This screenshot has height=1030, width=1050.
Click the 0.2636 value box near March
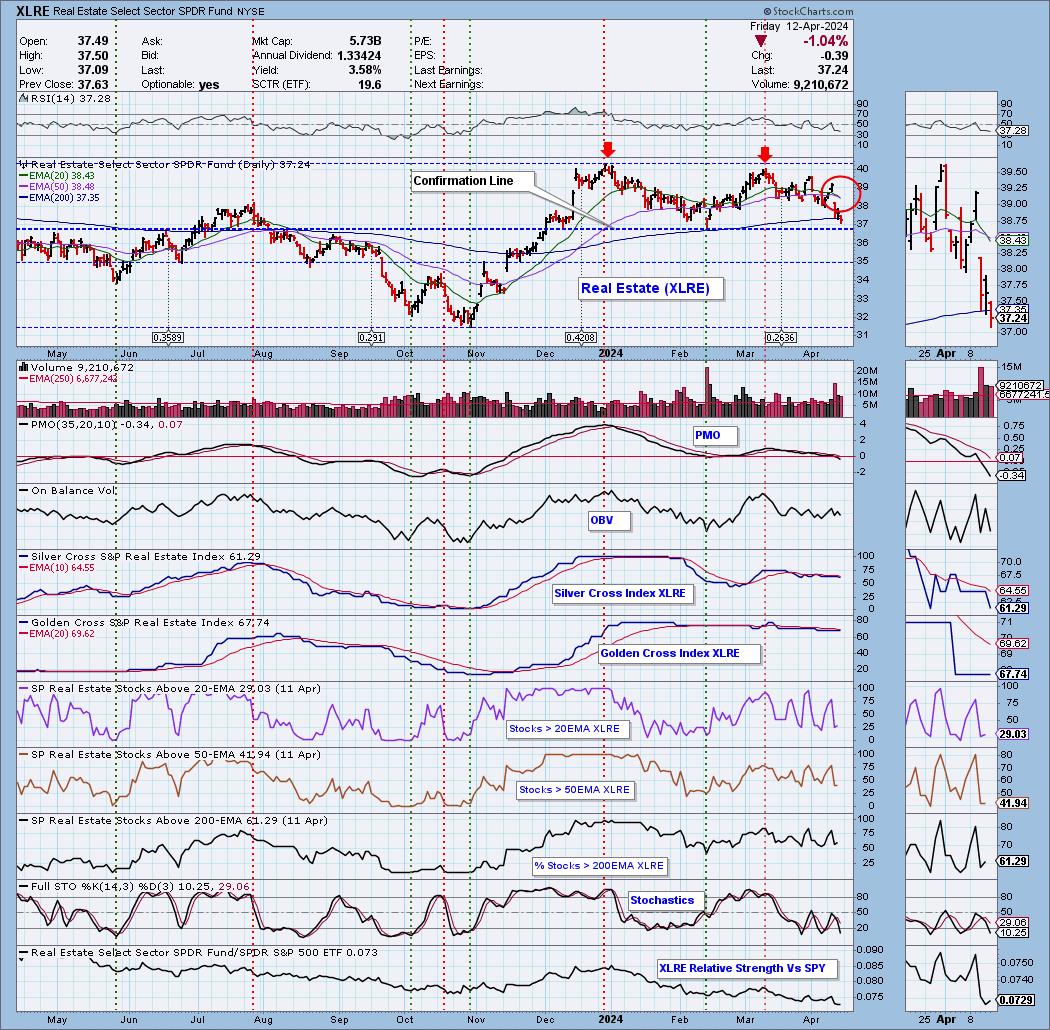point(780,338)
